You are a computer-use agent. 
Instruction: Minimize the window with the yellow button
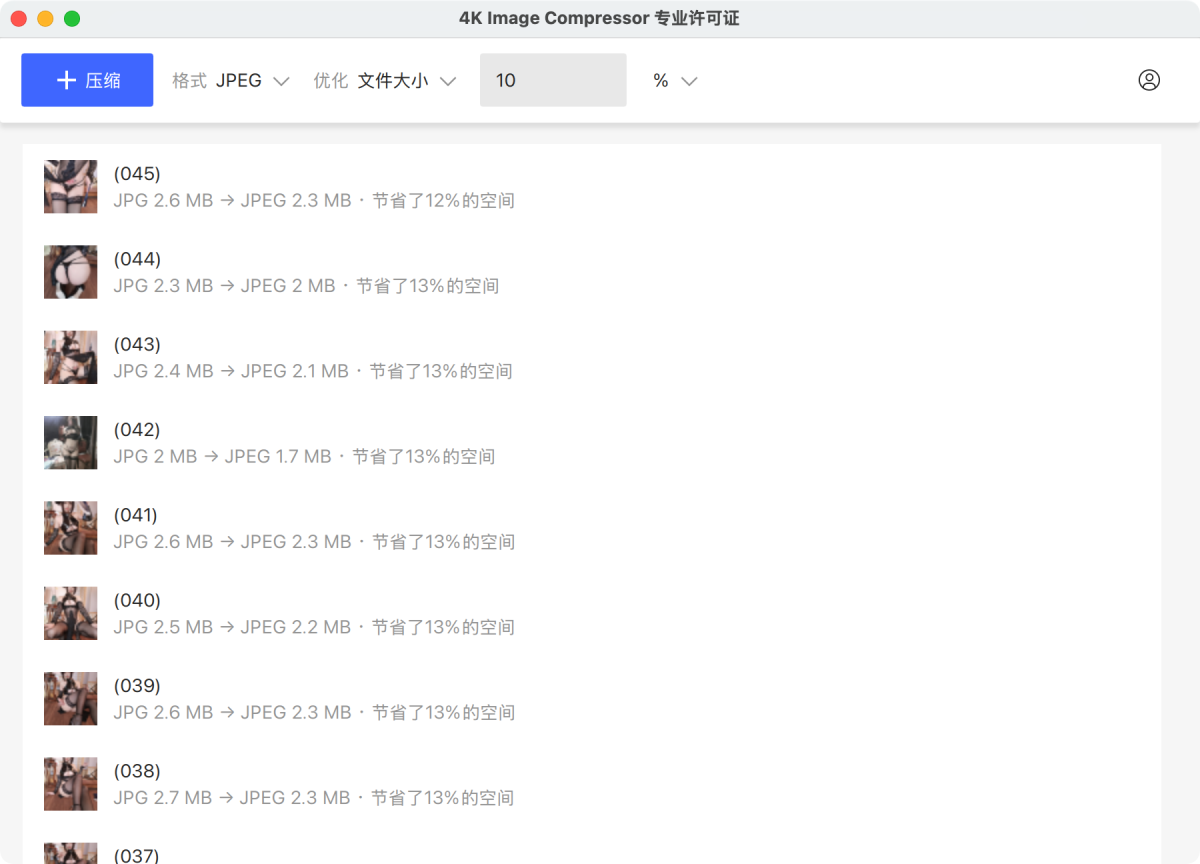pyautogui.click(x=45, y=19)
